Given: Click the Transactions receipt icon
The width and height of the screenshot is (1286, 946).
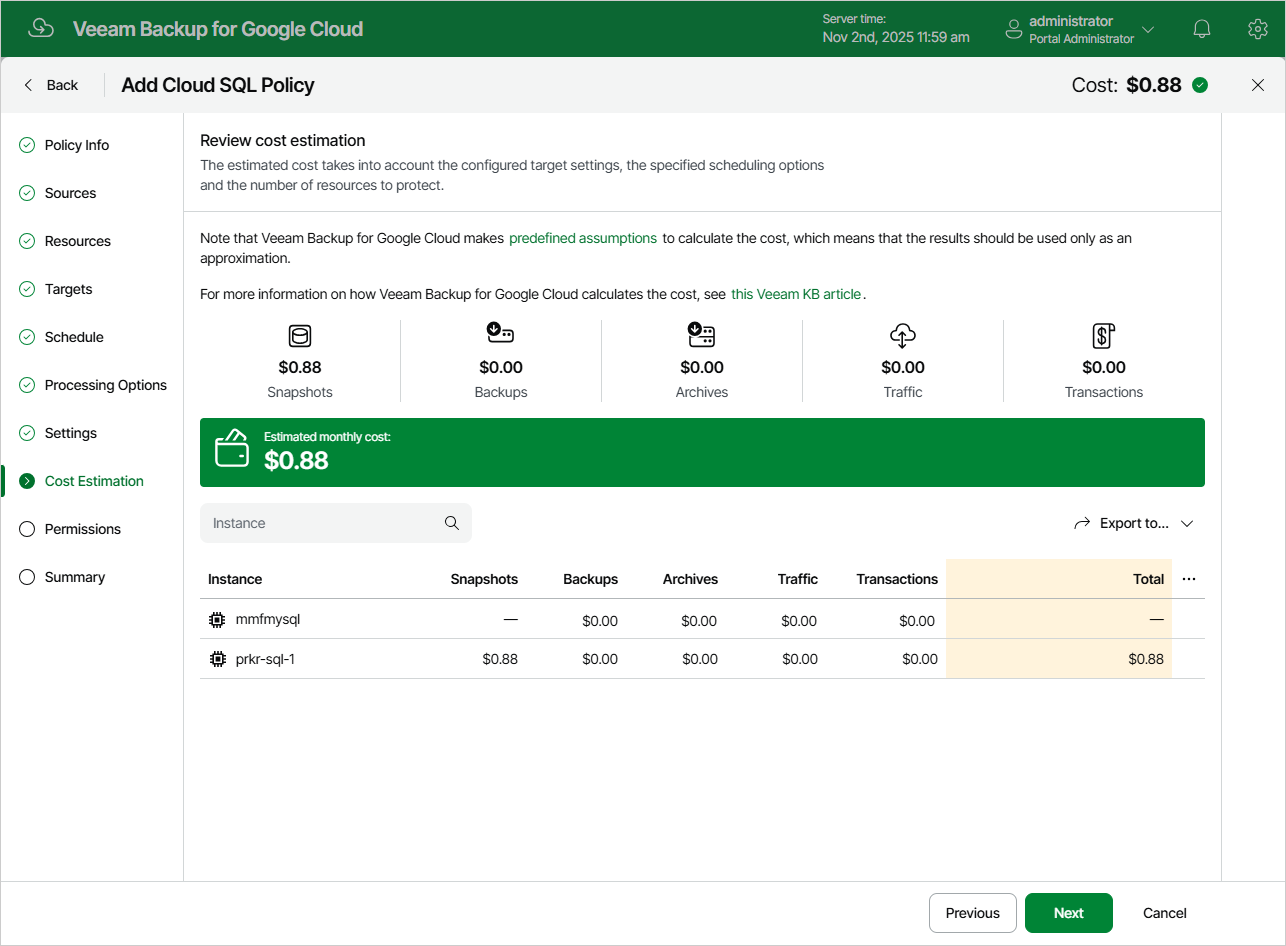Looking at the screenshot, I should pyautogui.click(x=1104, y=335).
